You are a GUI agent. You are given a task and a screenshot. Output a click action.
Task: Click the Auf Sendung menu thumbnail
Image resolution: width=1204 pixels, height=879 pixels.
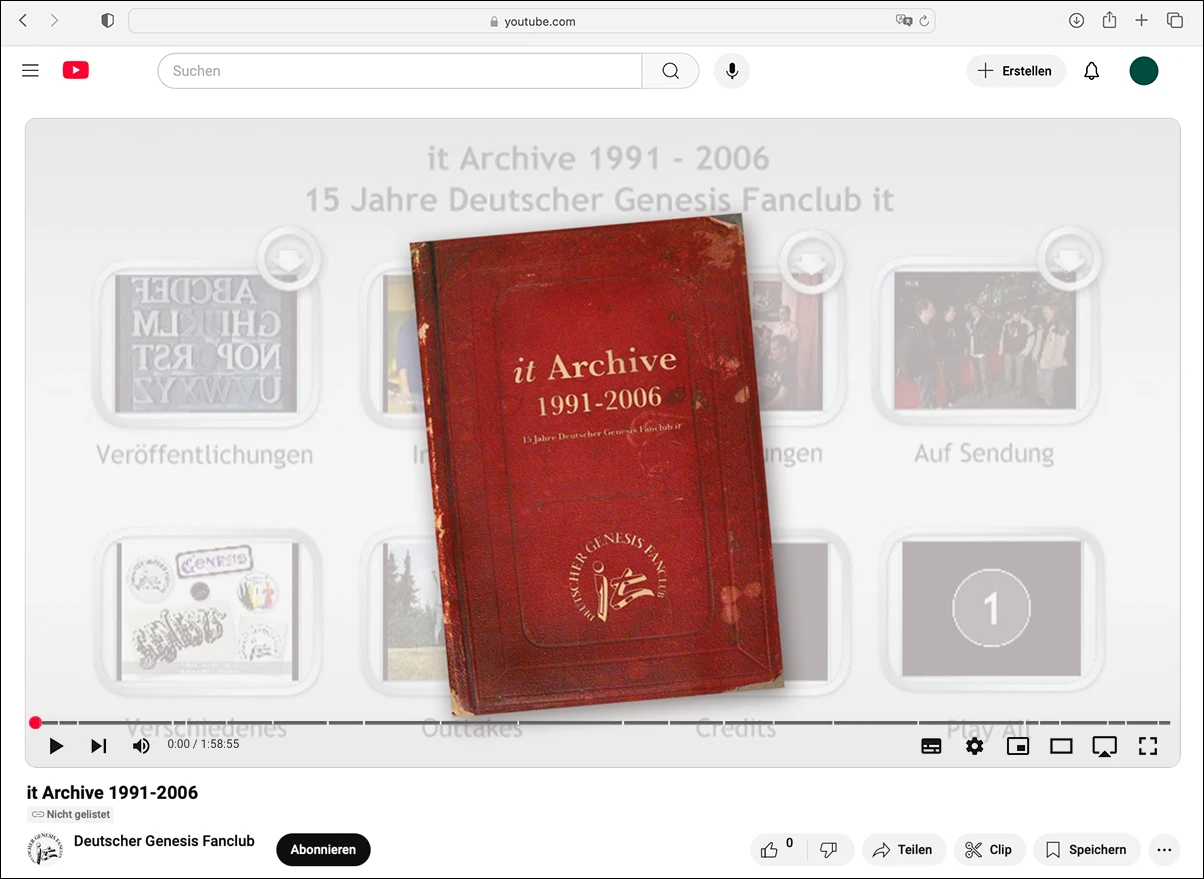(x=984, y=343)
